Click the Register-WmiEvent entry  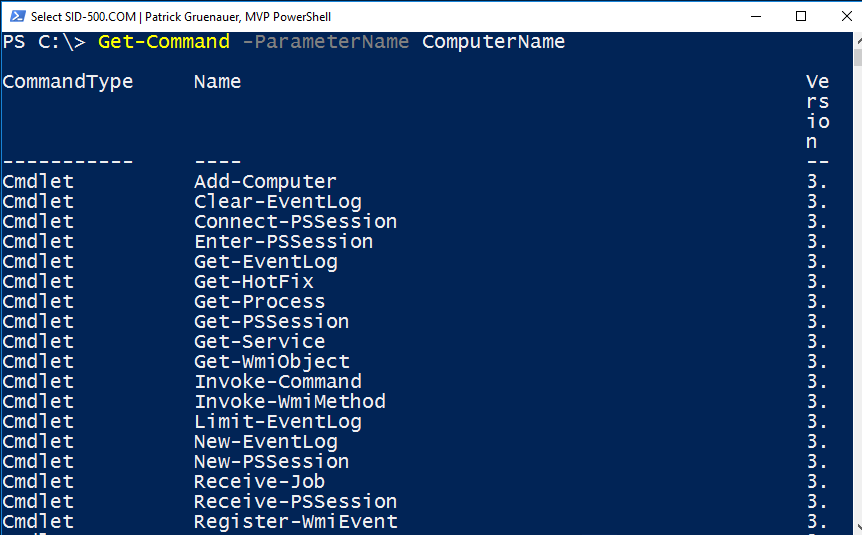point(295,522)
